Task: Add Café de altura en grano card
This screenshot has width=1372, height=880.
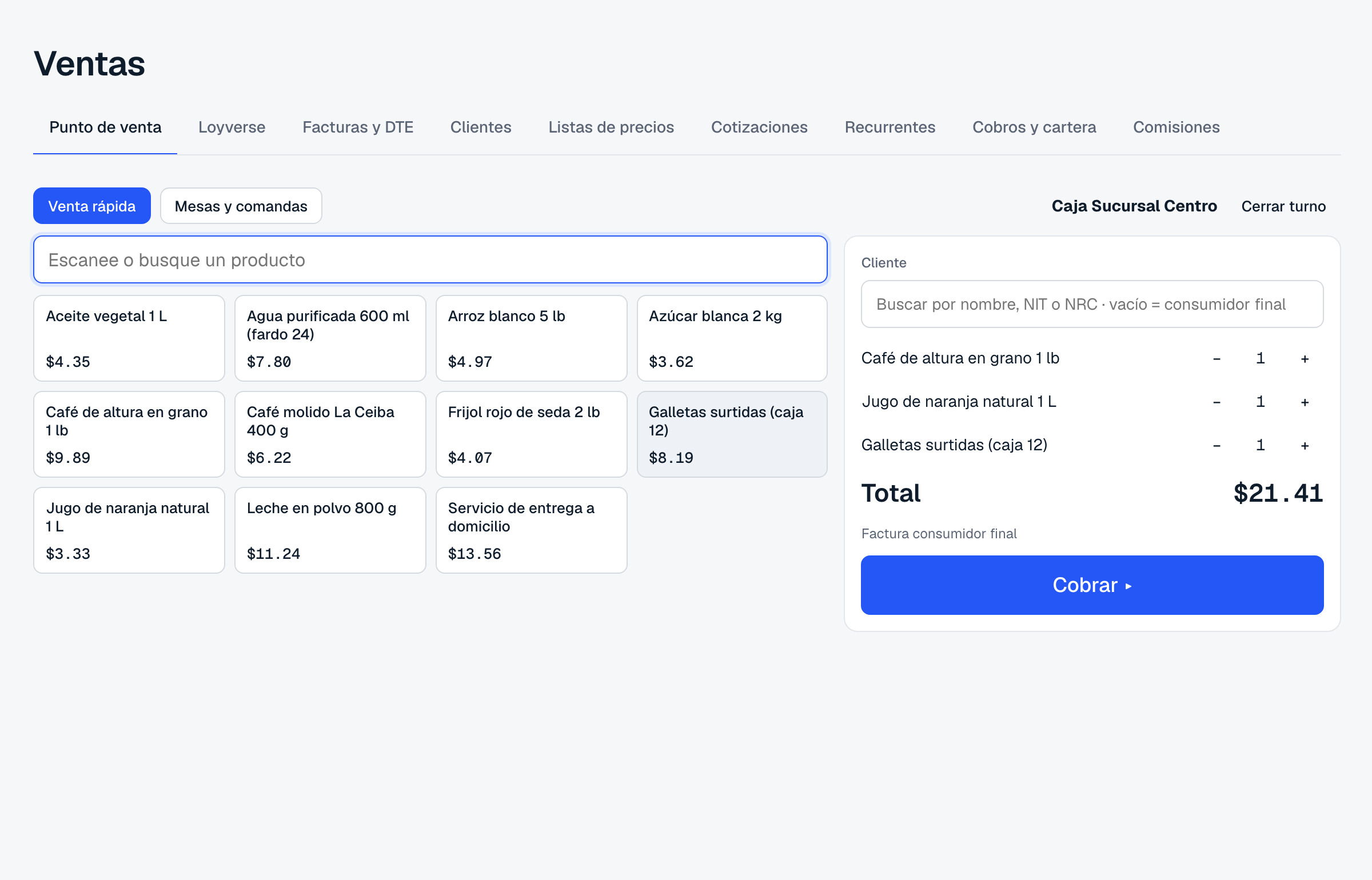Action: (x=129, y=434)
